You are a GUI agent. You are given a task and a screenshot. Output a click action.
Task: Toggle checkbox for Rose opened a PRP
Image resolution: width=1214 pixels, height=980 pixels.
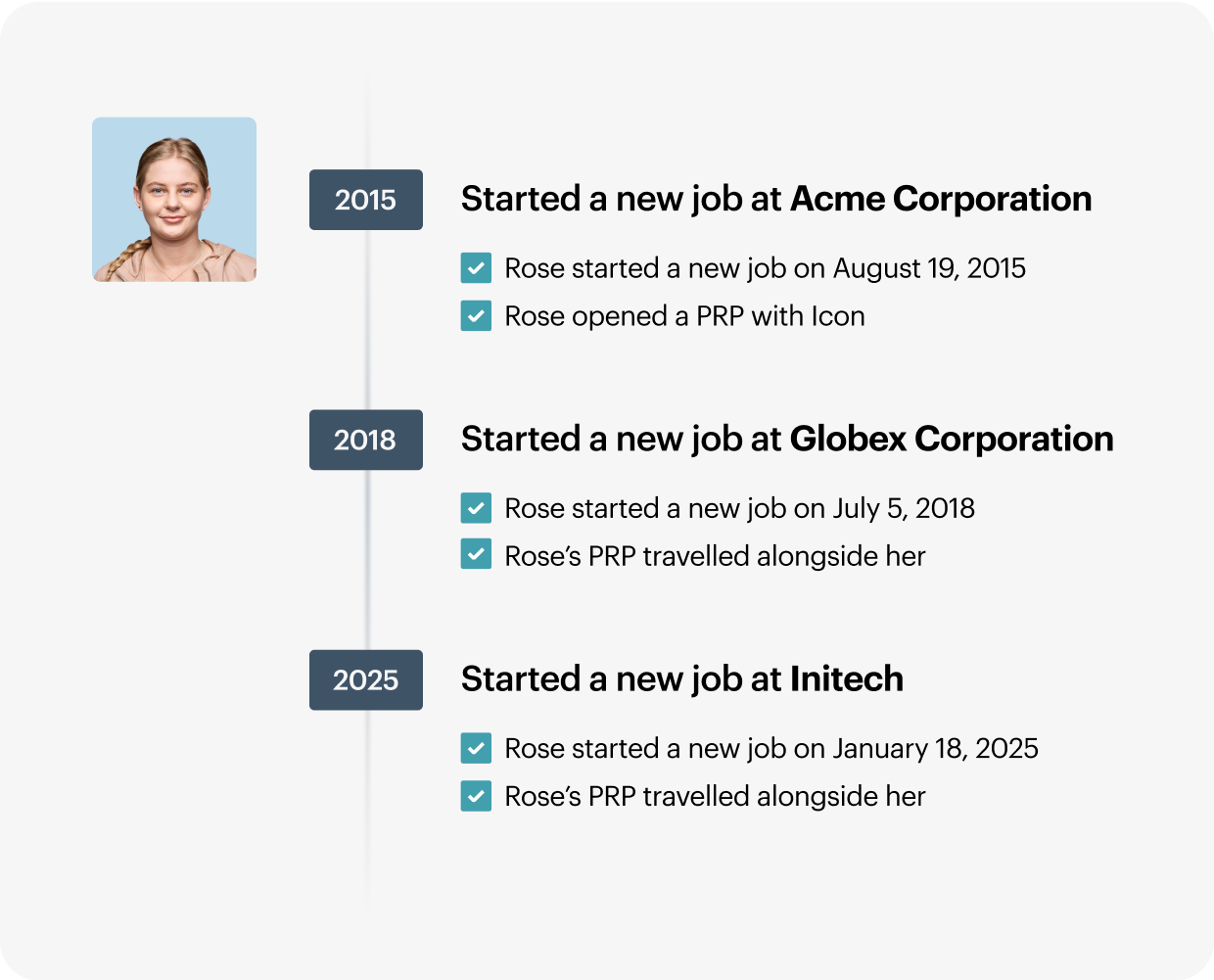coord(476,316)
